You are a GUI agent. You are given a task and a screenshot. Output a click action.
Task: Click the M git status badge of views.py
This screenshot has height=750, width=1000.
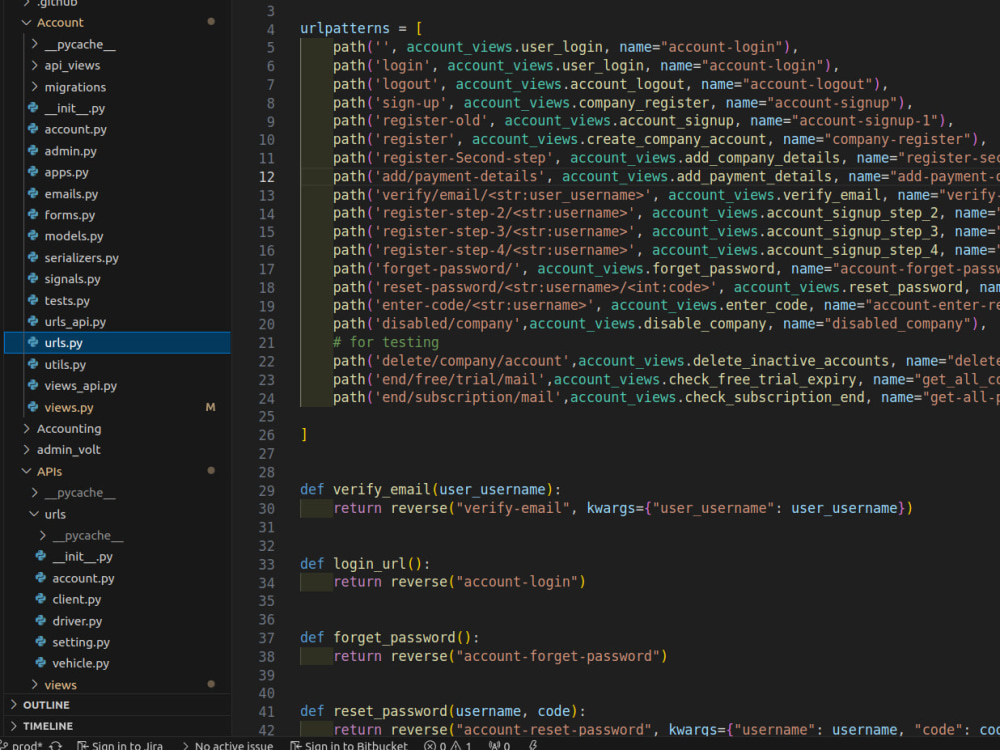coord(210,407)
